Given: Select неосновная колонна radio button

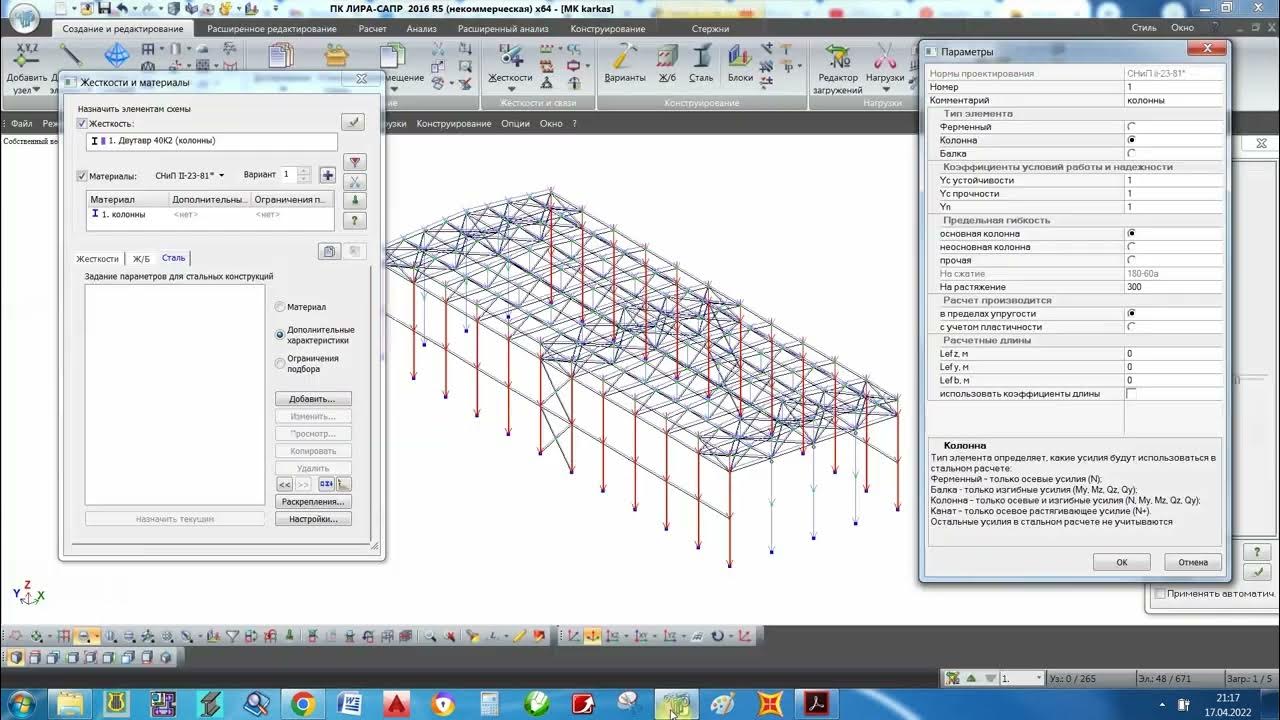Looking at the screenshot, I should 1131,247.
